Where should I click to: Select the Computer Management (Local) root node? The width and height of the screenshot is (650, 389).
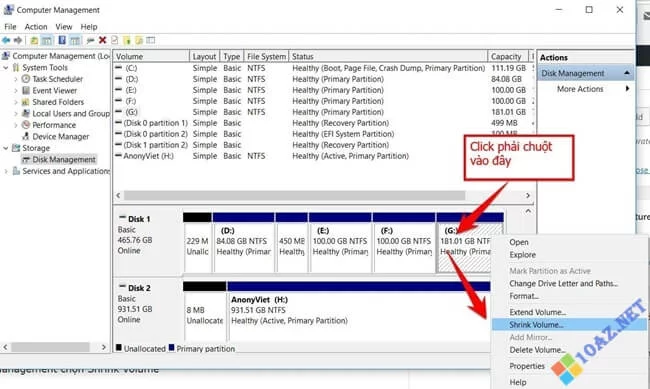pyautogui.click(x=61, y=56)
